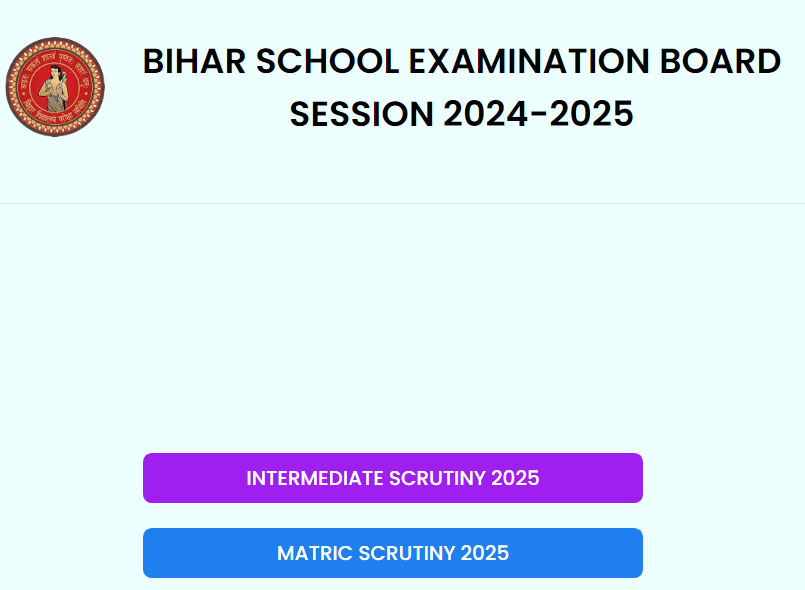Click SCRUTINY on the purple button

pos(437,478)
